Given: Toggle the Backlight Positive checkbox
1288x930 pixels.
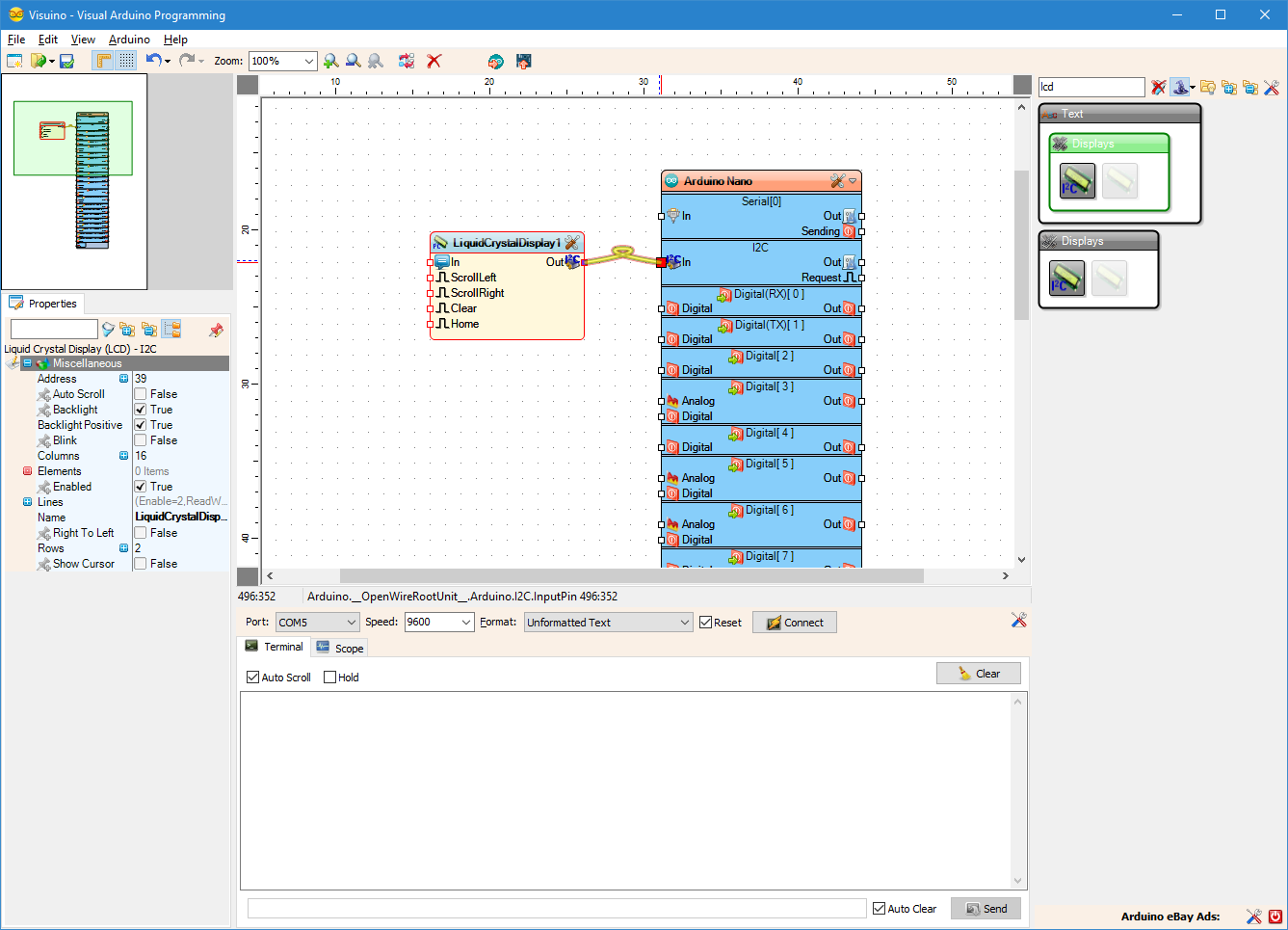Looking at the screenshot, I should 141,425.
